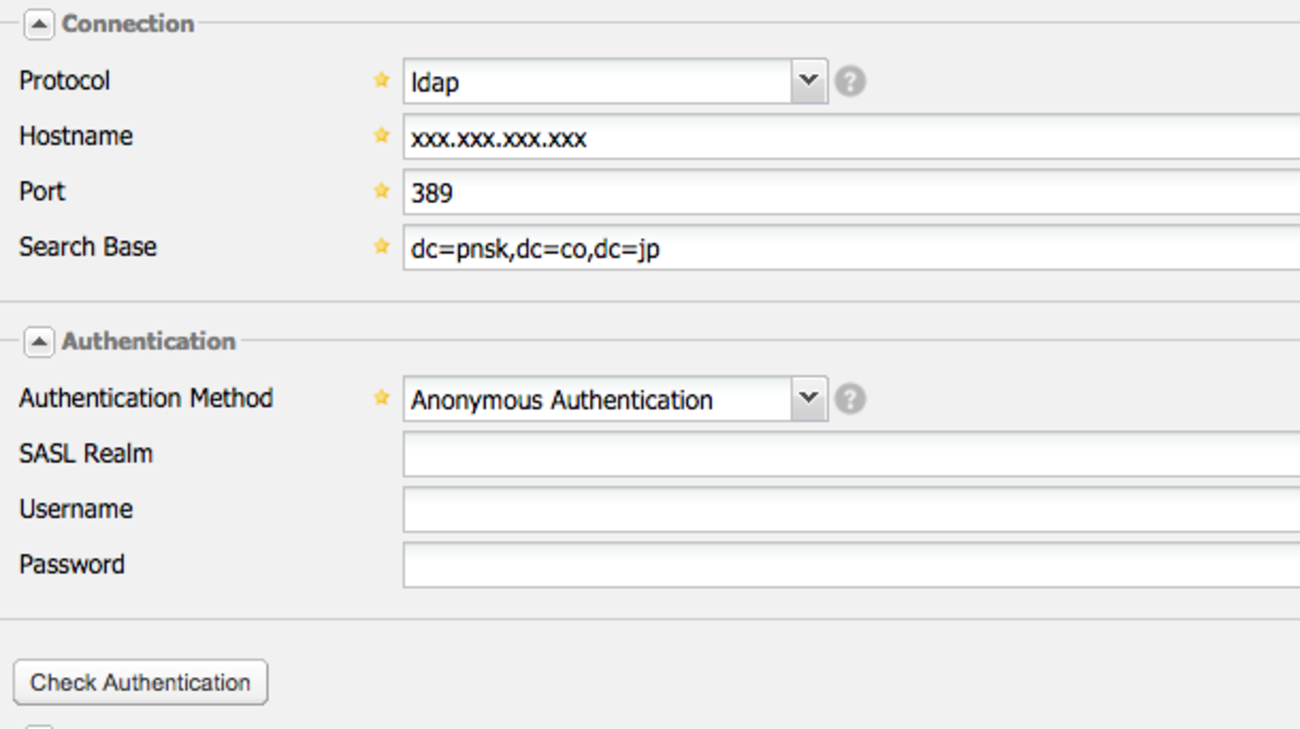Click the required star next to Hostname

[381, 135]
